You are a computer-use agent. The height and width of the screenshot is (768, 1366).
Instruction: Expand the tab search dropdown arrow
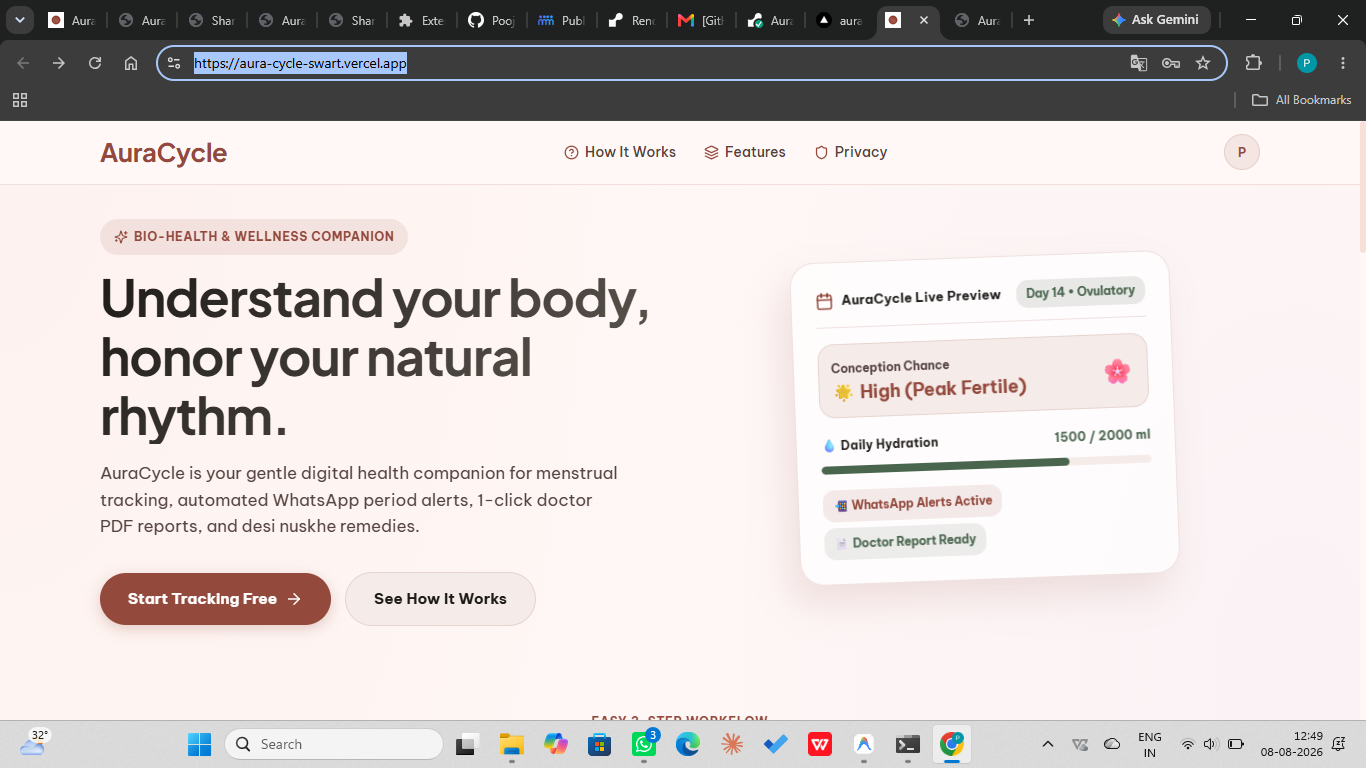point(20,20)
